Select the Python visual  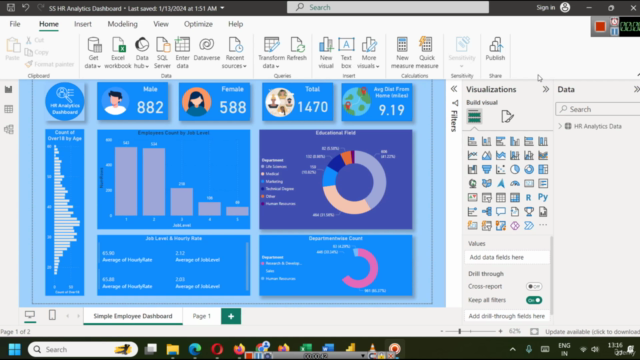click(543, 198)
